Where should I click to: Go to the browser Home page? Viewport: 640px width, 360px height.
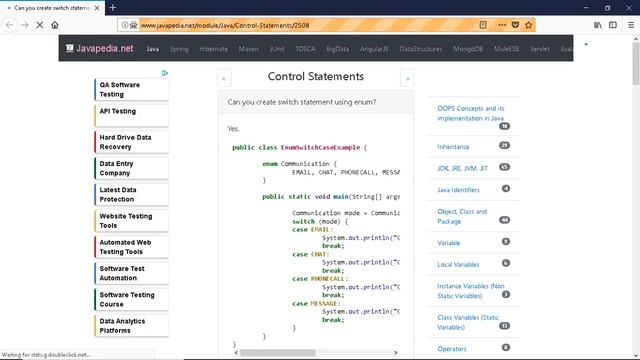(55, 25)
